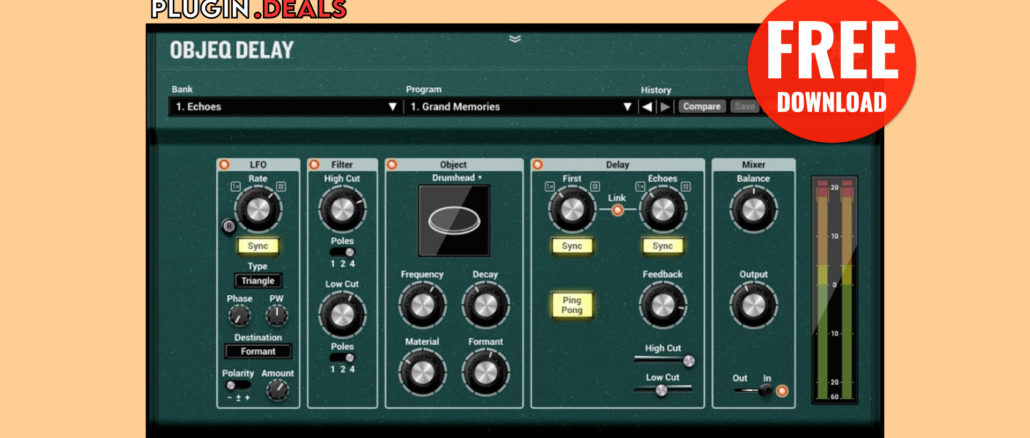The width and height of the screenshot is (1030, 438).
Task: Toggle the Ping Pong button
Action: coord(571,305)
